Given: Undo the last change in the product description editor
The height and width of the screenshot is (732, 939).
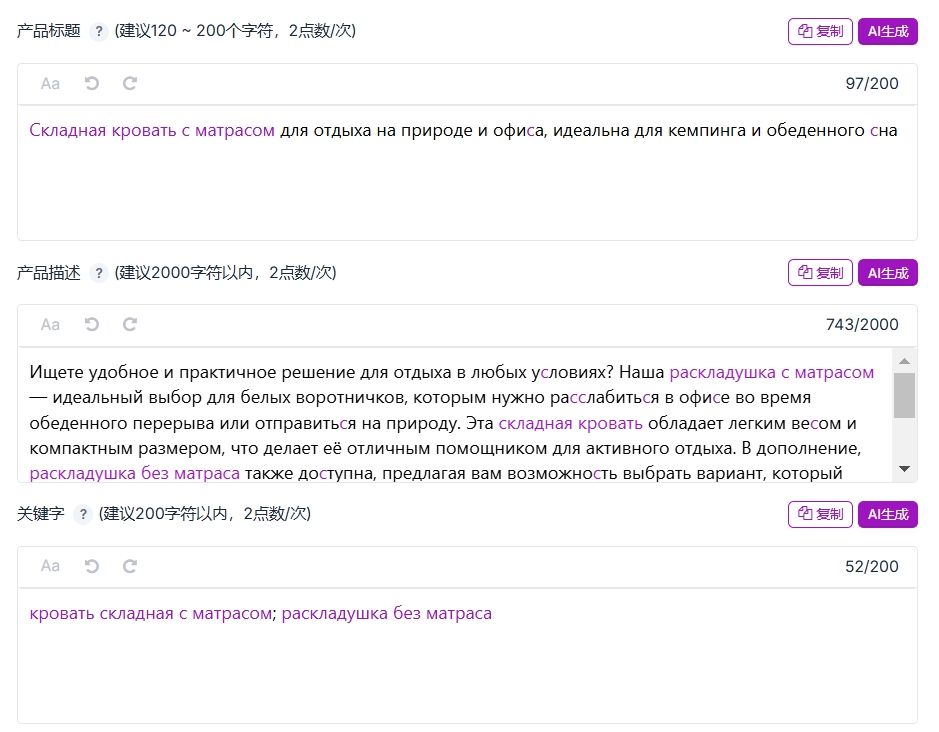Looking at the screenshot, I should [x=92, y=325].
